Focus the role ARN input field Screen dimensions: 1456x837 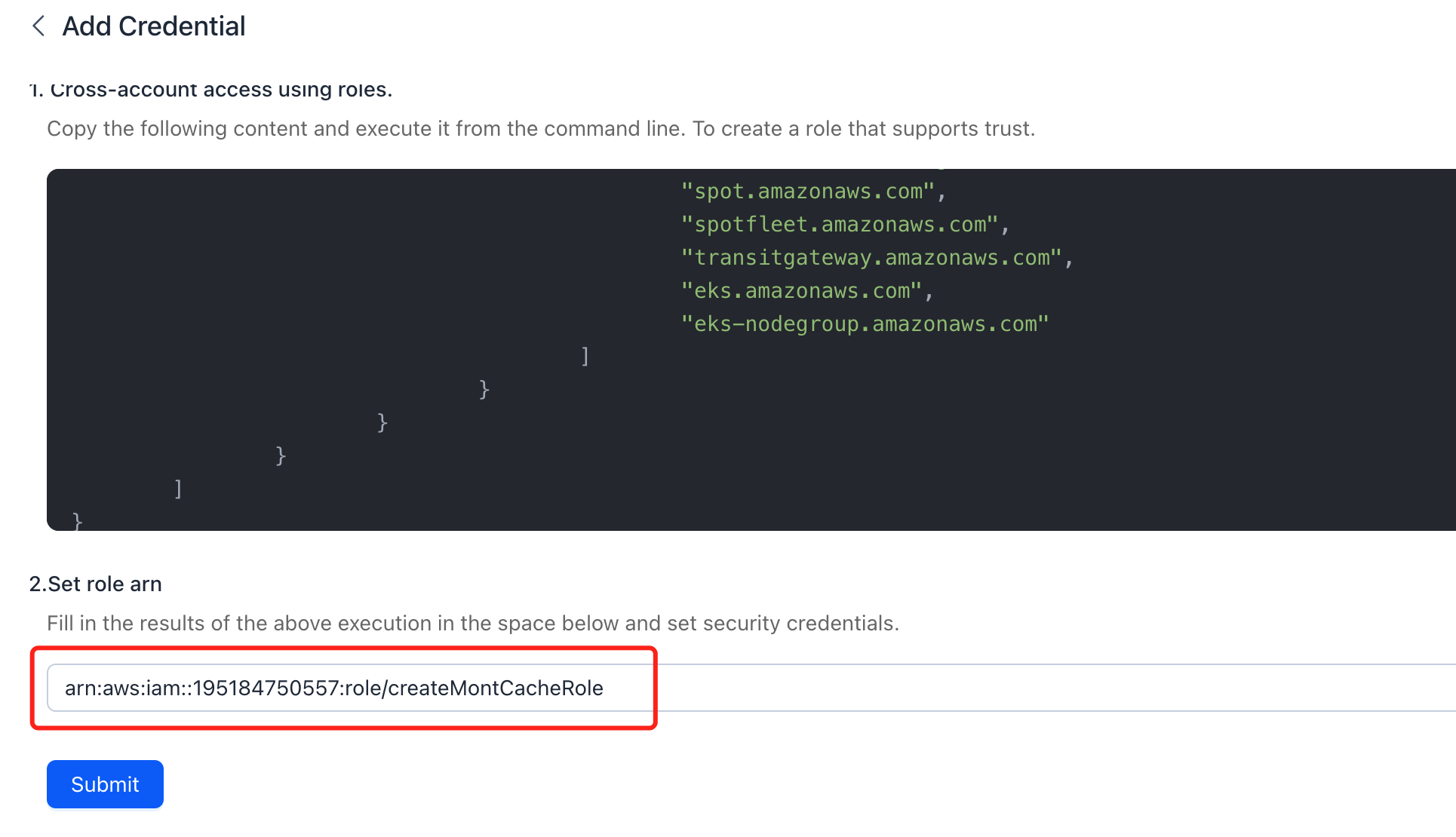[751, 688]
